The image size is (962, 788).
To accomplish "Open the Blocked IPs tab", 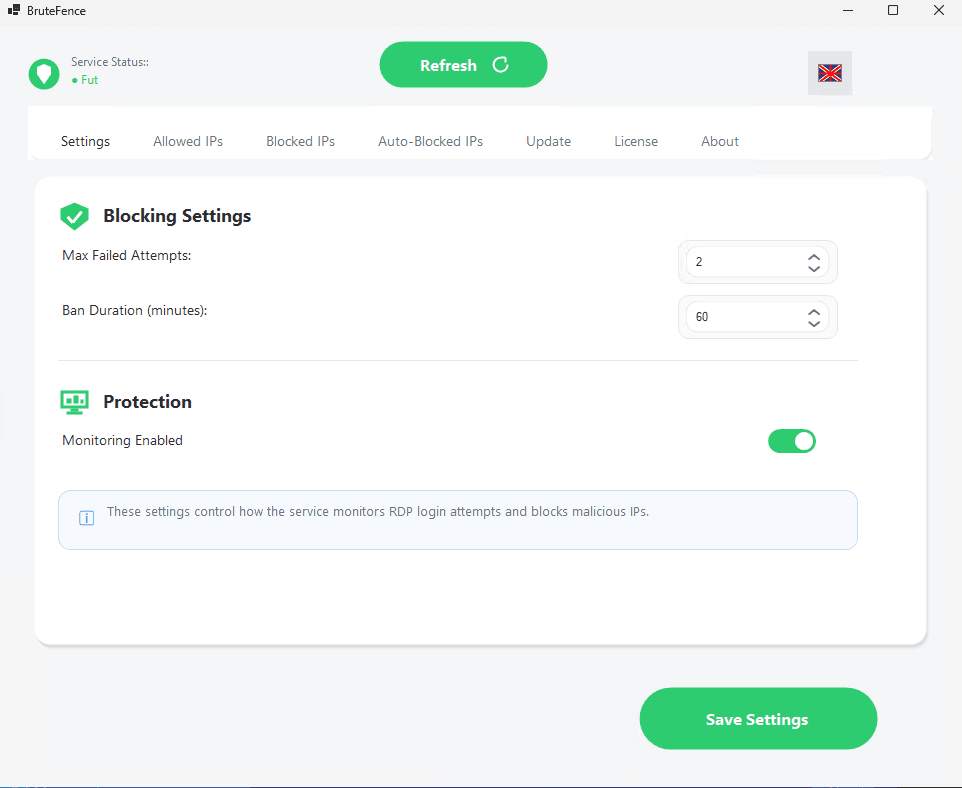I will [x=300, y=141].
